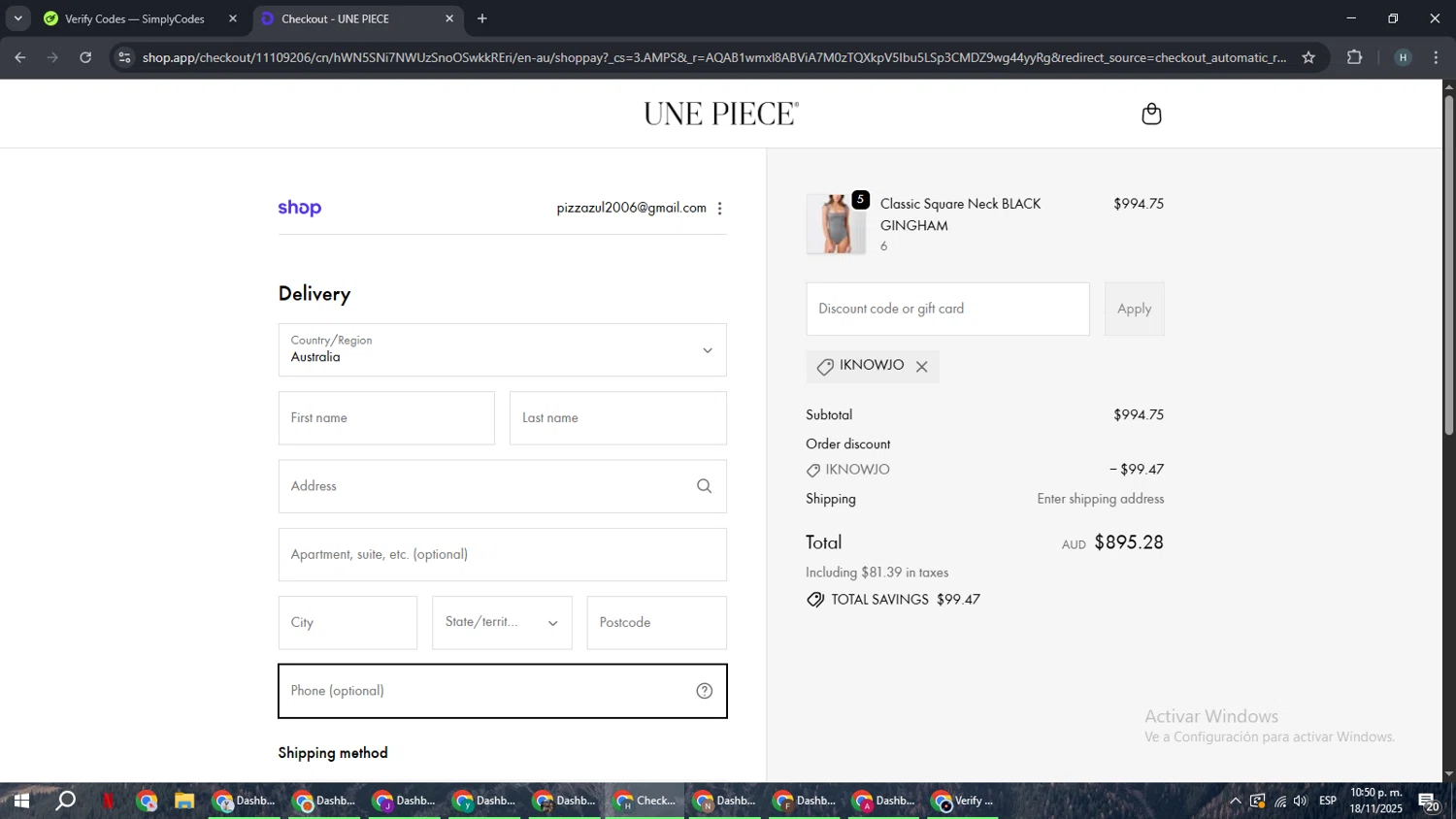Reload the checkout page
This screenshot has width=1456, height=819.
(x=85, y=57)
